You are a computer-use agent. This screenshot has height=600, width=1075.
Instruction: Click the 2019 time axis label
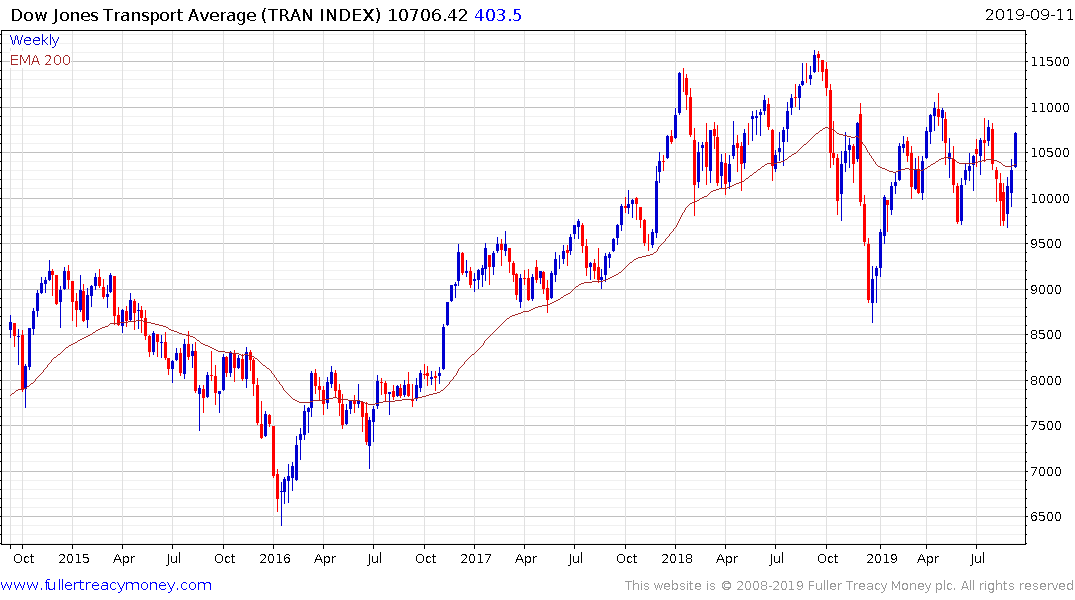coord(882,558)
